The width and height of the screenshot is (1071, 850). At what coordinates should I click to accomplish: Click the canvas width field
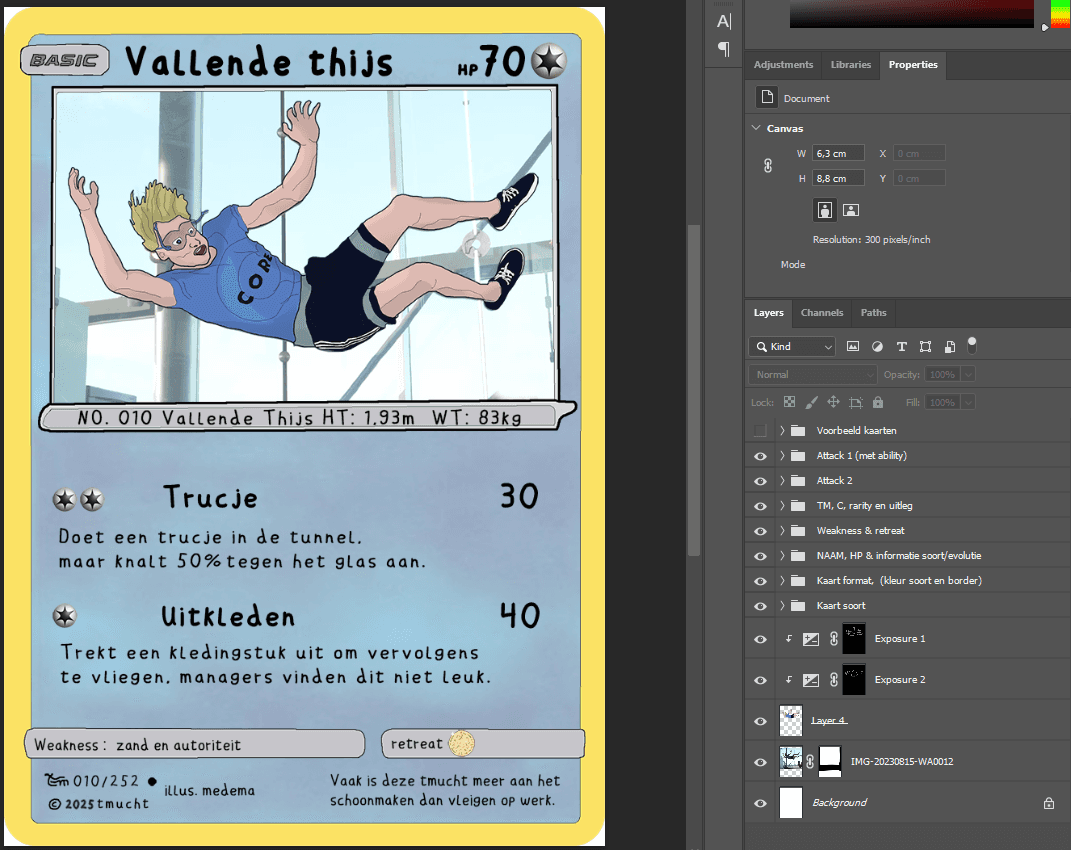point(838,153)
